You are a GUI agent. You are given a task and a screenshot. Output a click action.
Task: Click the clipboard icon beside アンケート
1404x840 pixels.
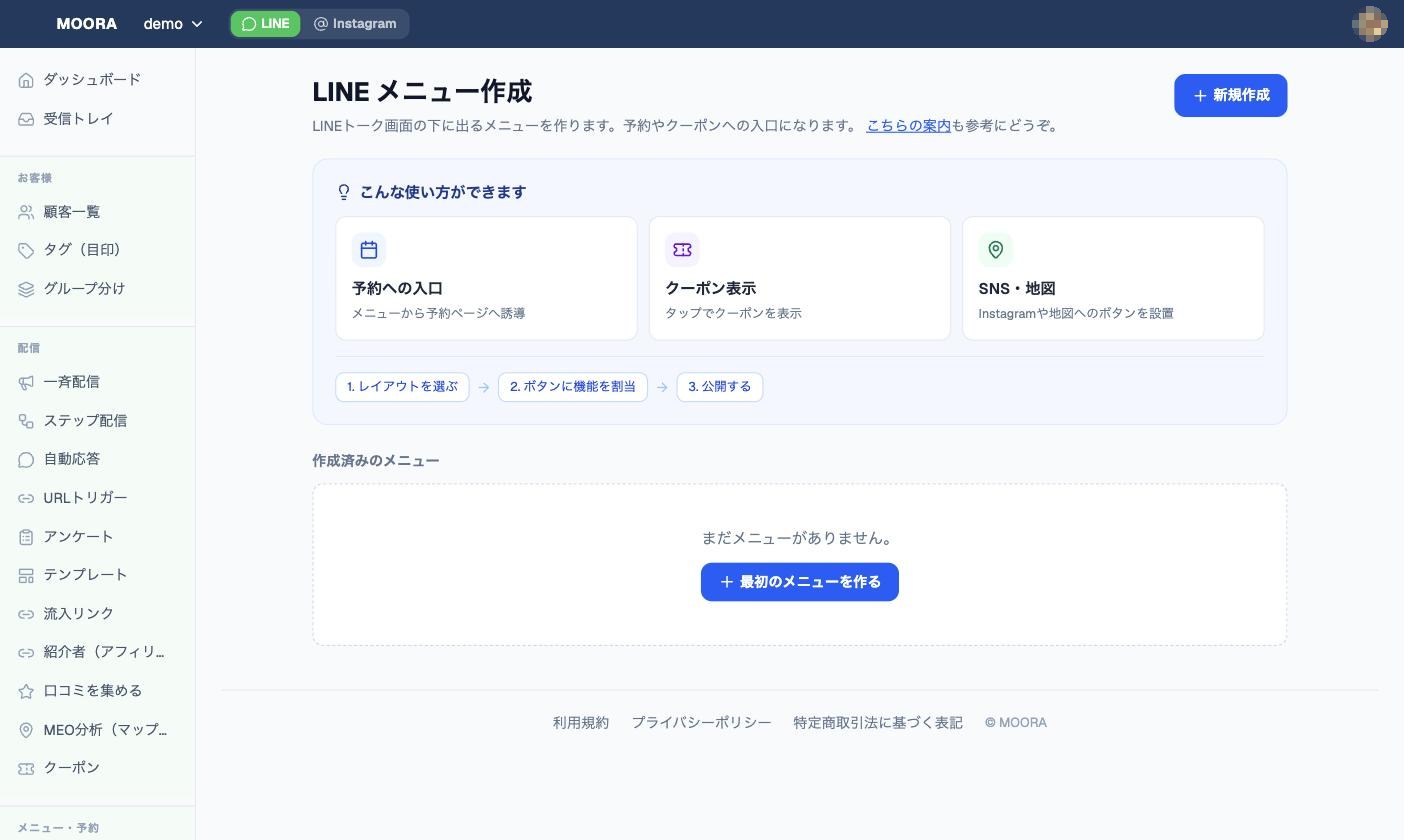[26, 537]
